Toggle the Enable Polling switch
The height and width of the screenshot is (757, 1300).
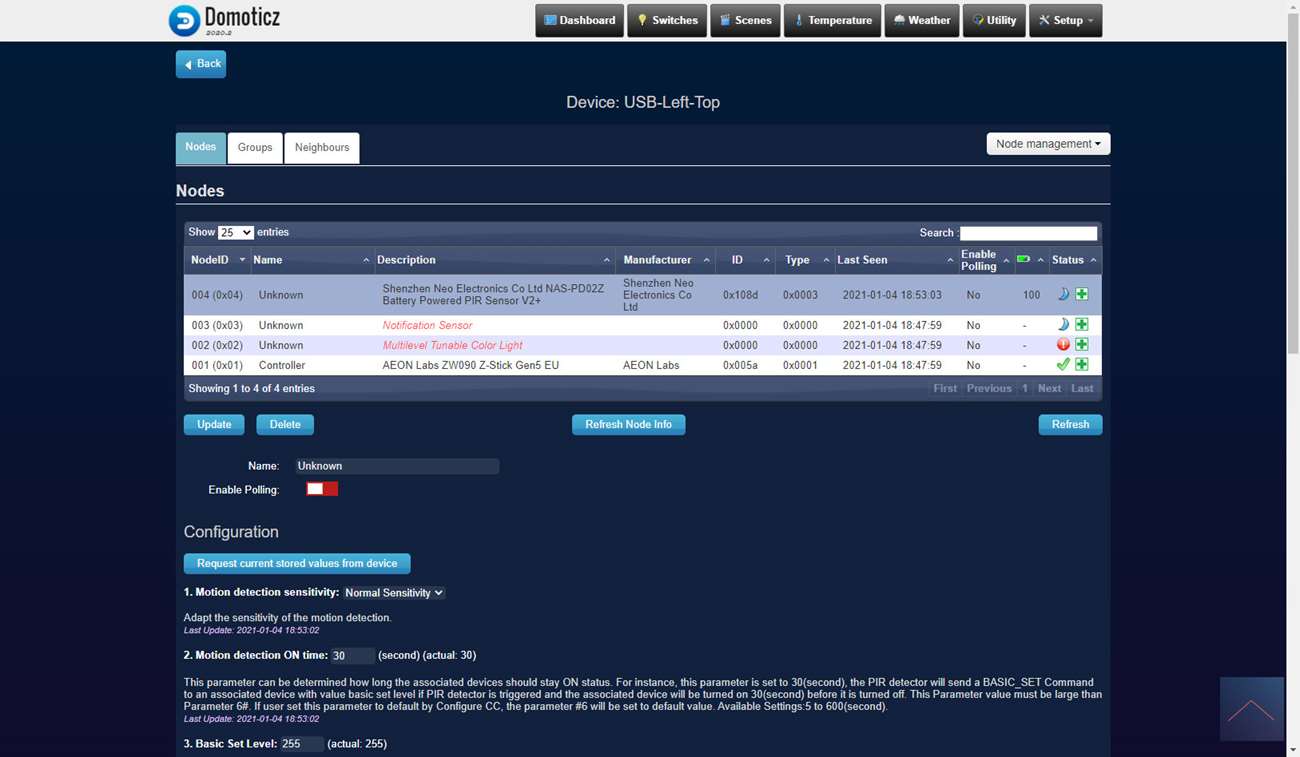pyautogui.click(x=322, y=489)
